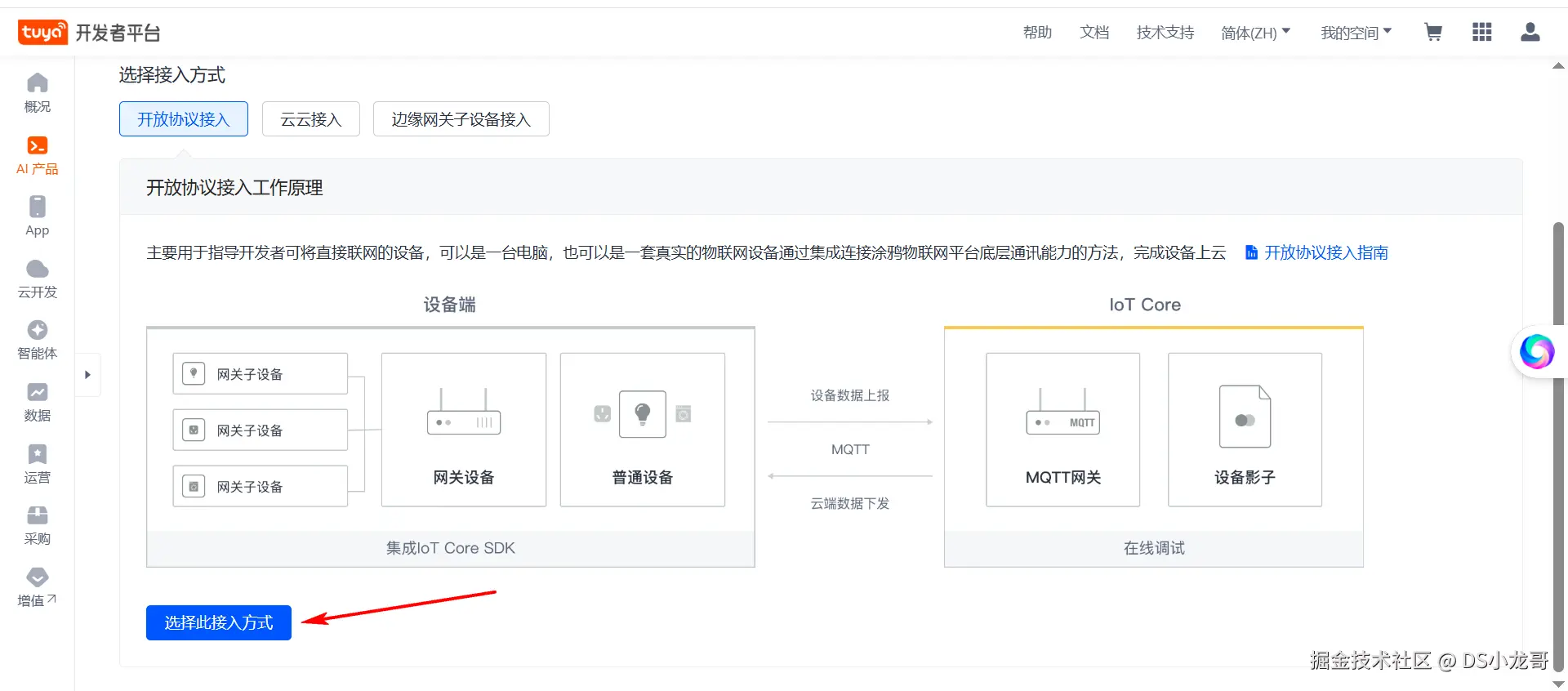Open the 数据 data section
Screen dimensions: 1568x691
(38, 402)
